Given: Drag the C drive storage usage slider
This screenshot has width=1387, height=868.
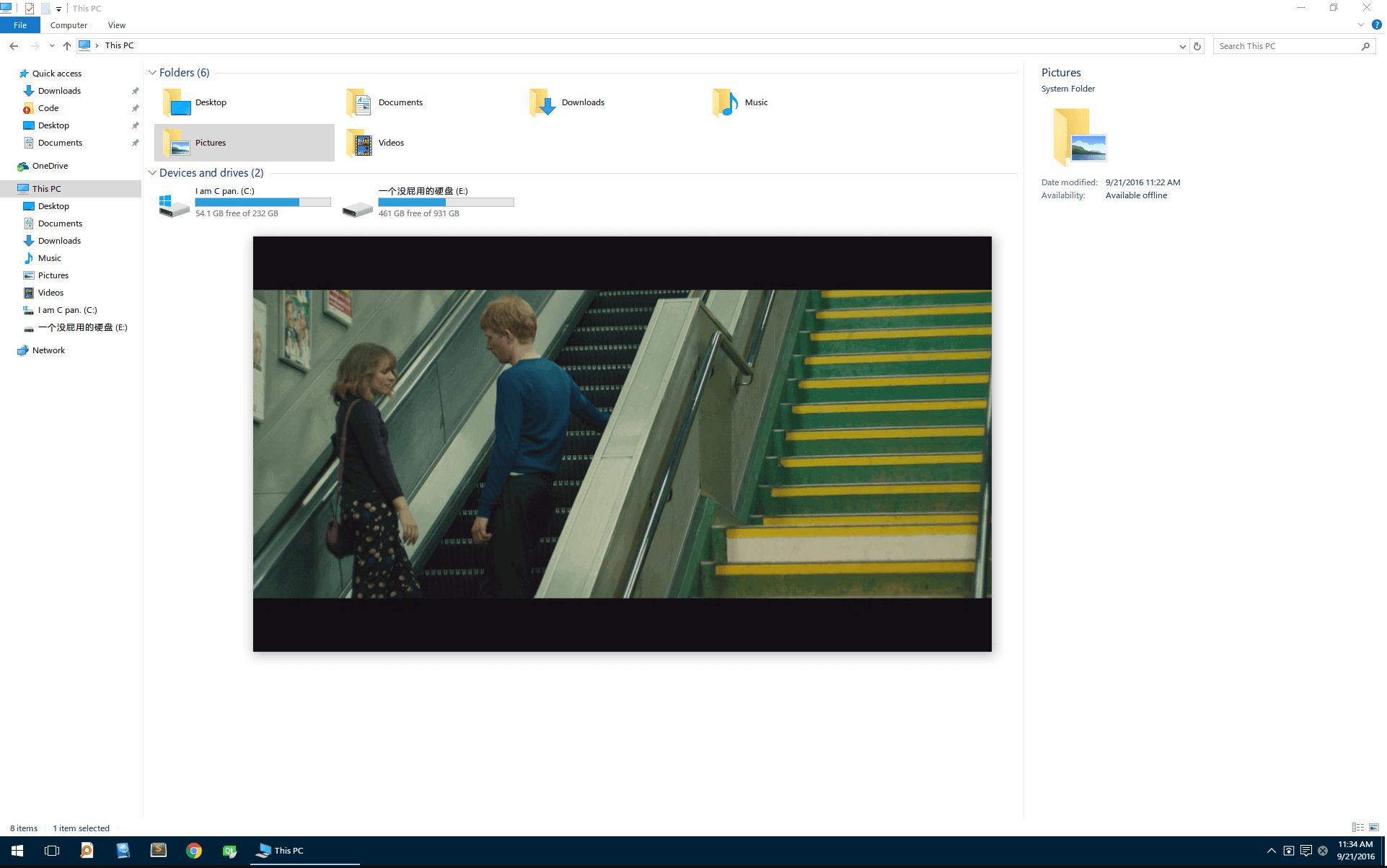Looking at the screenshot, I should (x=263, y=202).
